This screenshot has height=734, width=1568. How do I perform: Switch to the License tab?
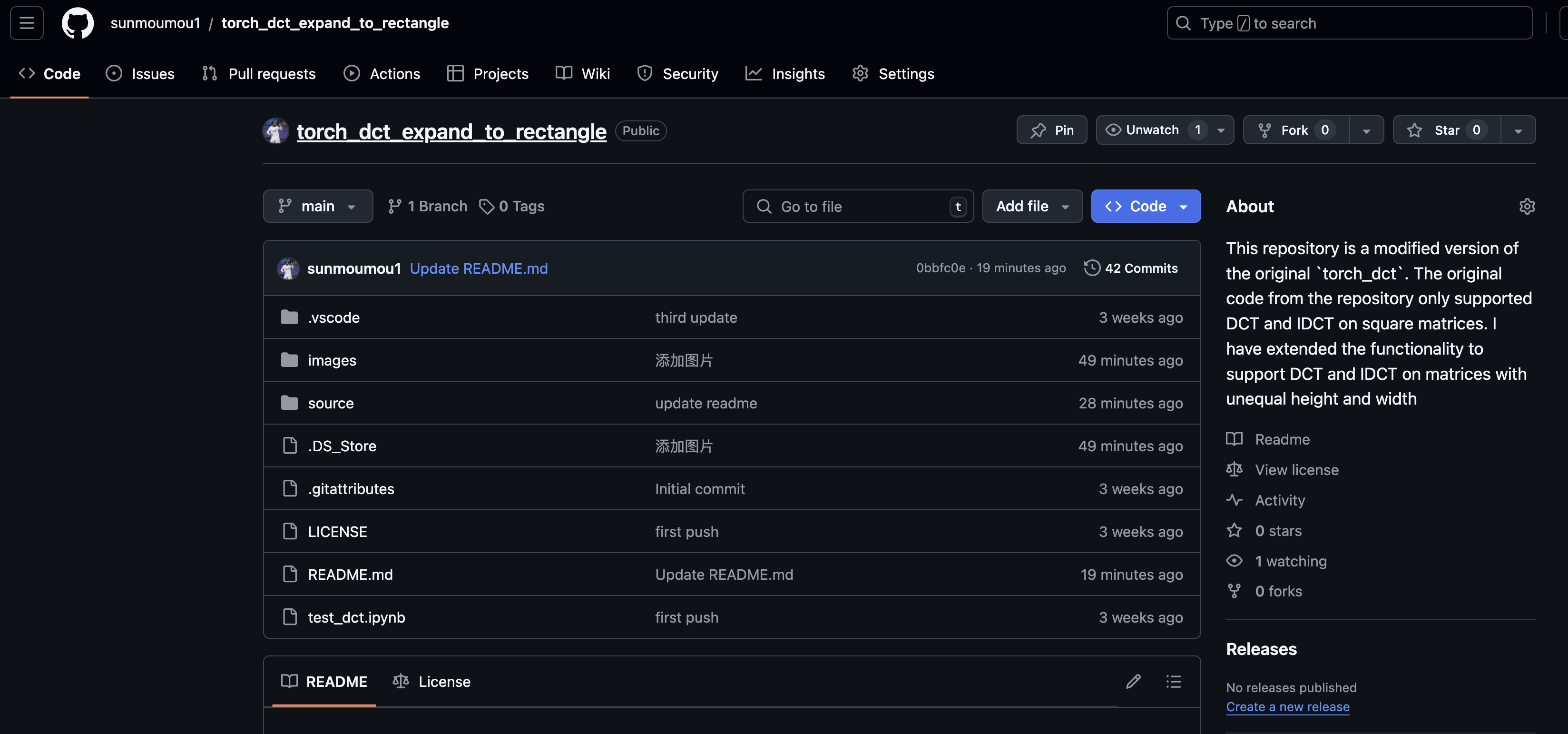pos(431,681)
